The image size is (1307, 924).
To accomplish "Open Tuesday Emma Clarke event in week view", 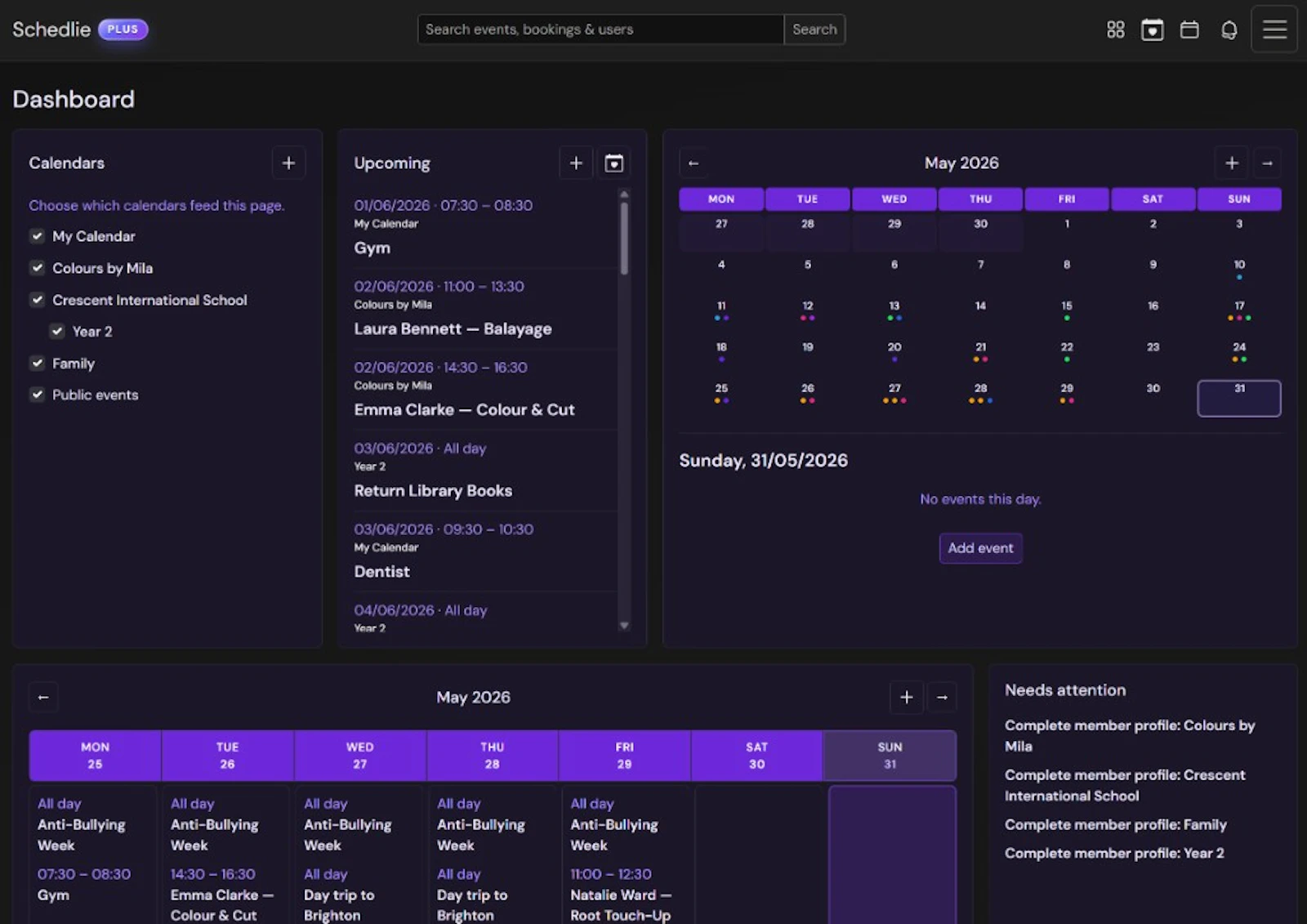I will click(222, 895).
